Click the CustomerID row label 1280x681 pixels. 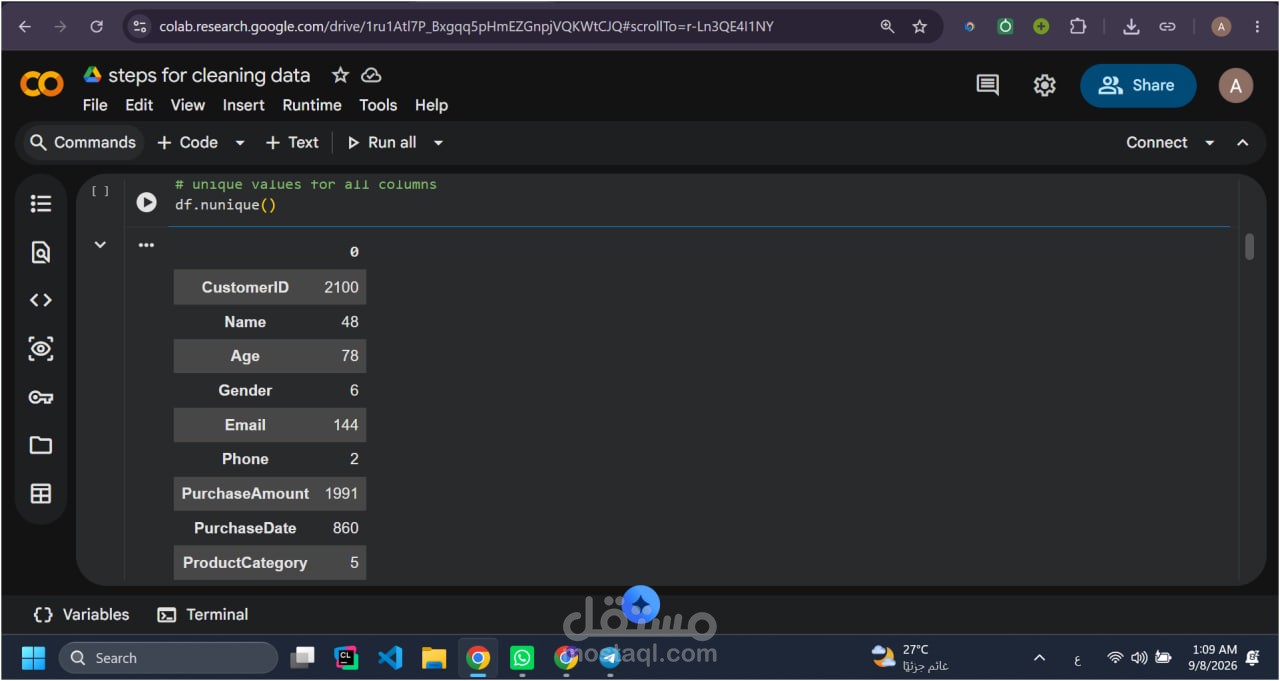pyautogui.click(x=245, y=287)
